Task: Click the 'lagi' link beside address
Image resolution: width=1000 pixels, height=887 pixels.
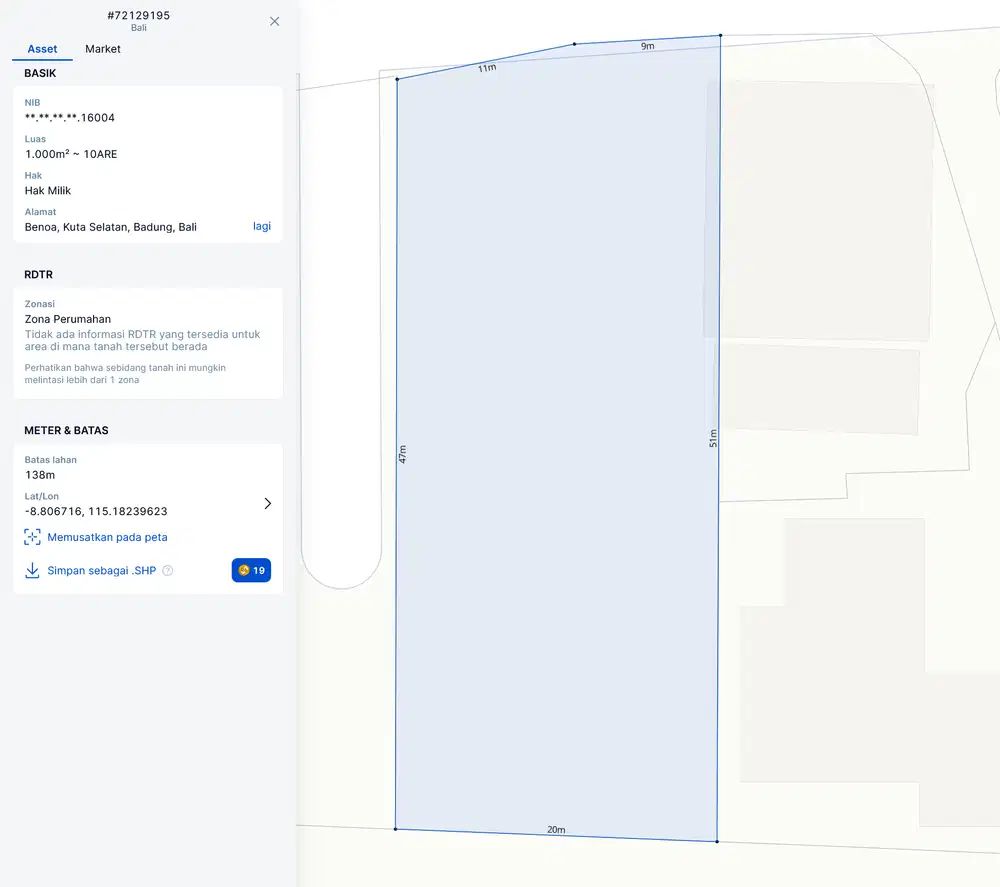Action: [x=261, y=226]
